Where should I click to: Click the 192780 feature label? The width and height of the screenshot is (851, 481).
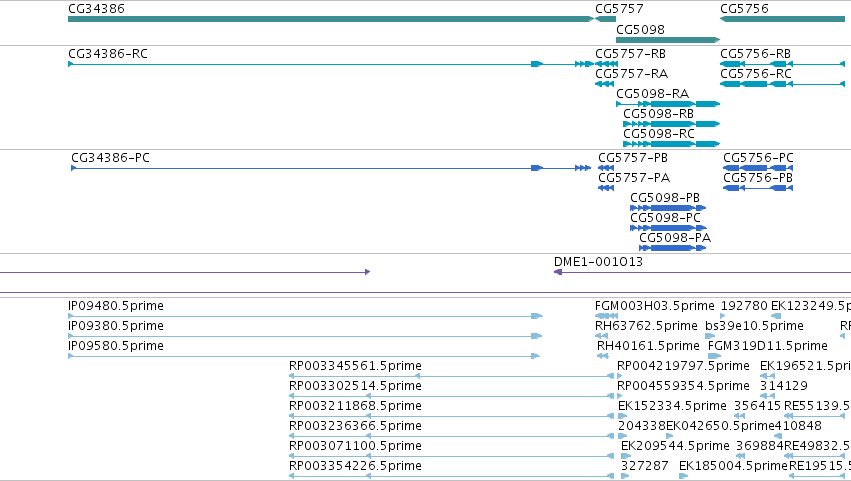[744, 306]
